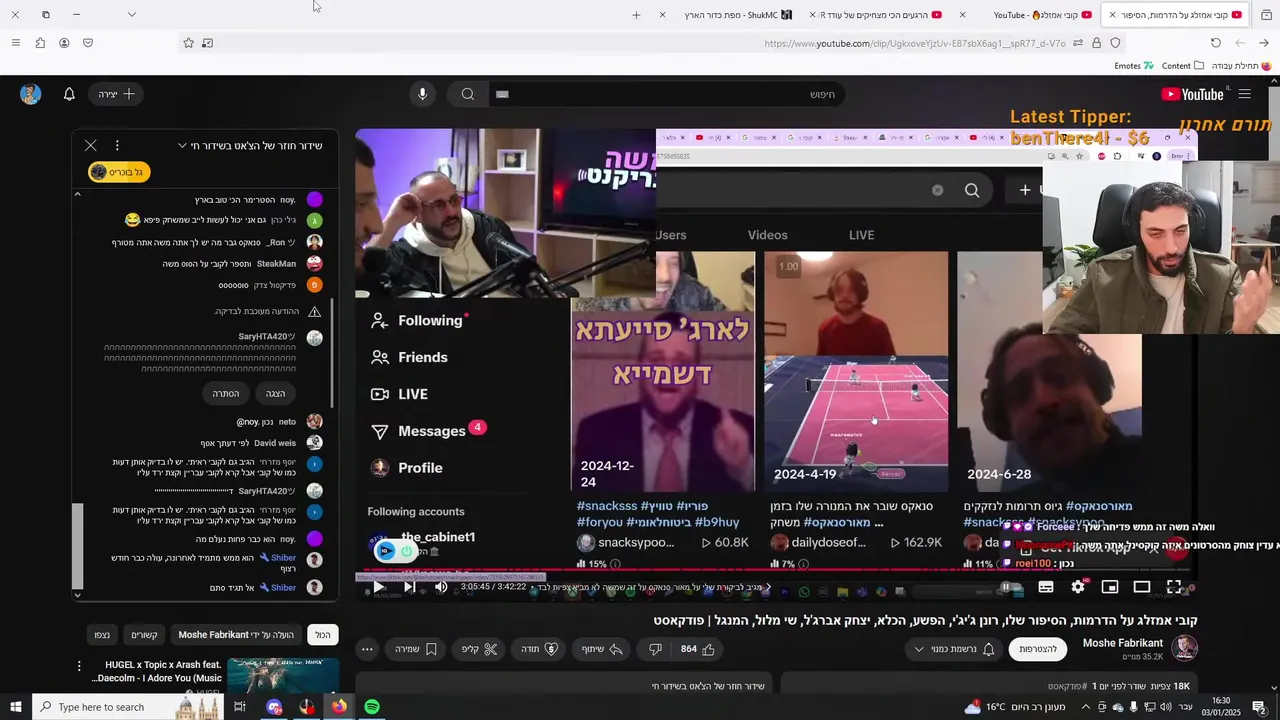This screenshot has width=1280, height=720.
Task: Select the נצפו watched filter chip
Action: click(102, 634)
